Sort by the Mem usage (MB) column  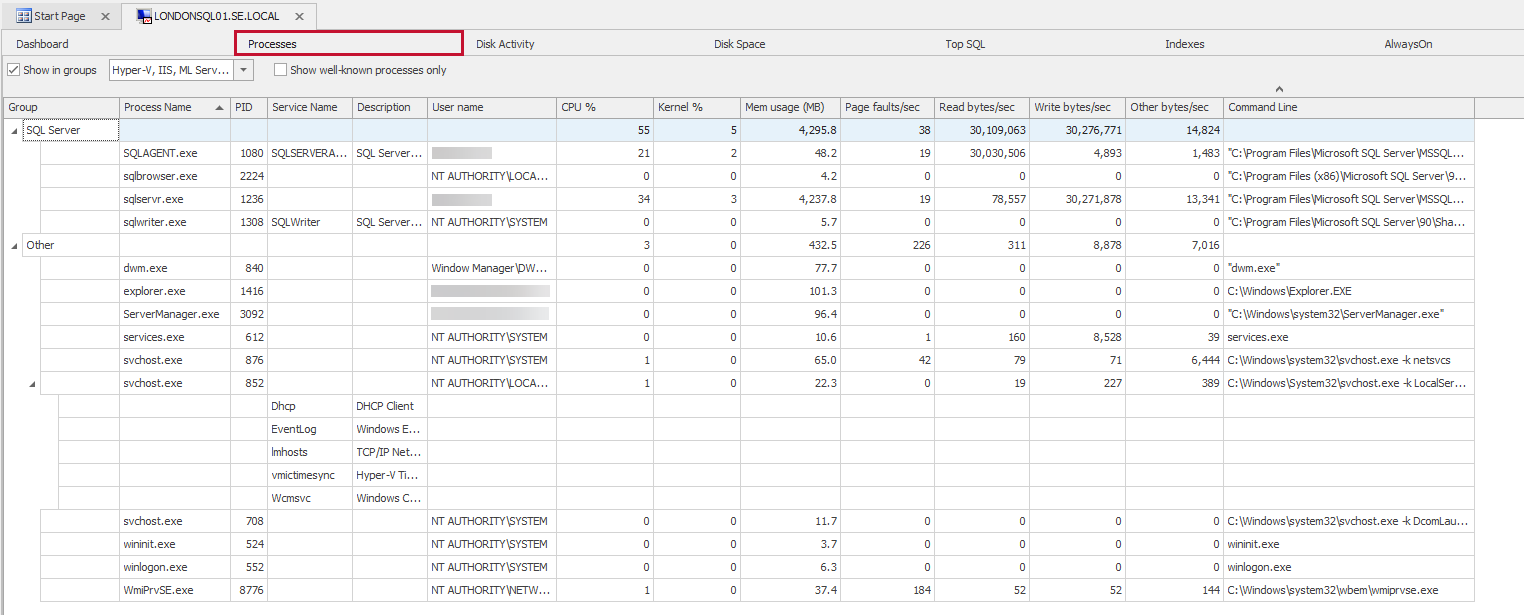(x=786, y=107)
